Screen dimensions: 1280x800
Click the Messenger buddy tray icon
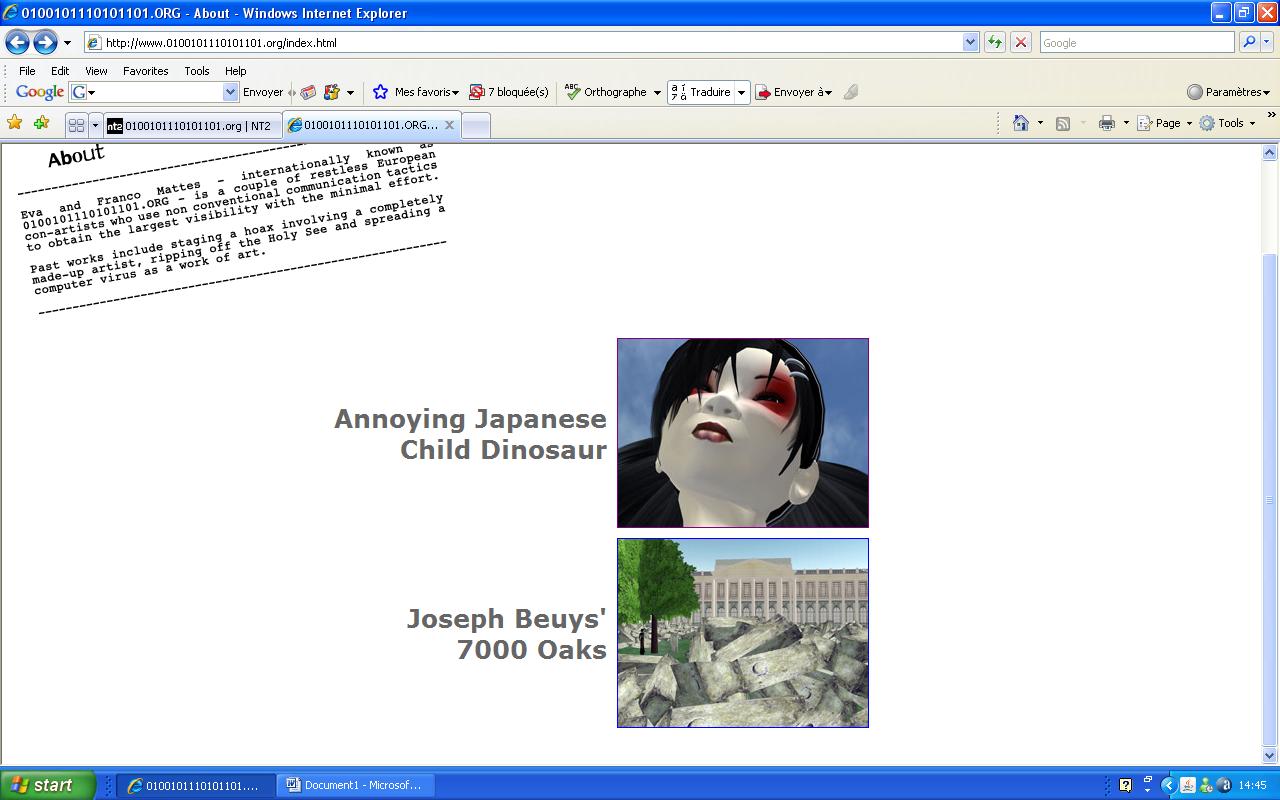click(1206, 785)
